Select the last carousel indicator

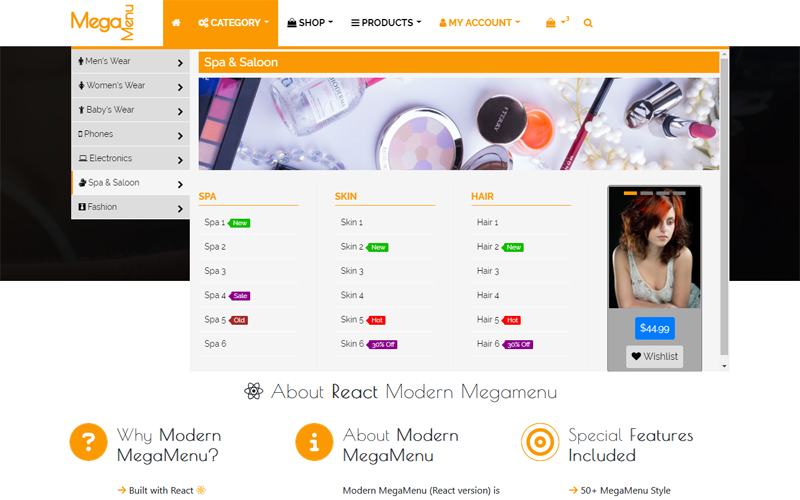point(679,193)
